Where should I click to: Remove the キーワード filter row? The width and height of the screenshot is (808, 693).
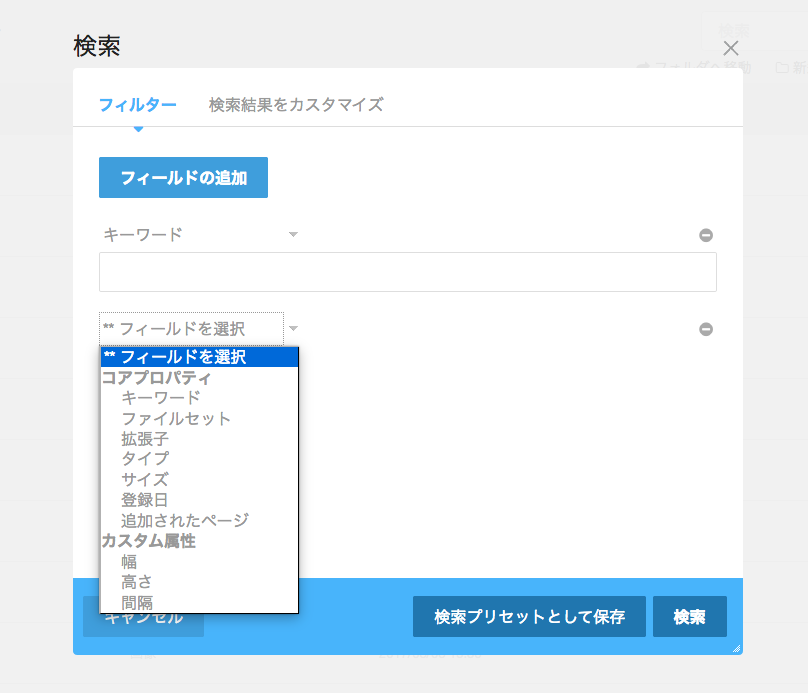coord(706,236)
